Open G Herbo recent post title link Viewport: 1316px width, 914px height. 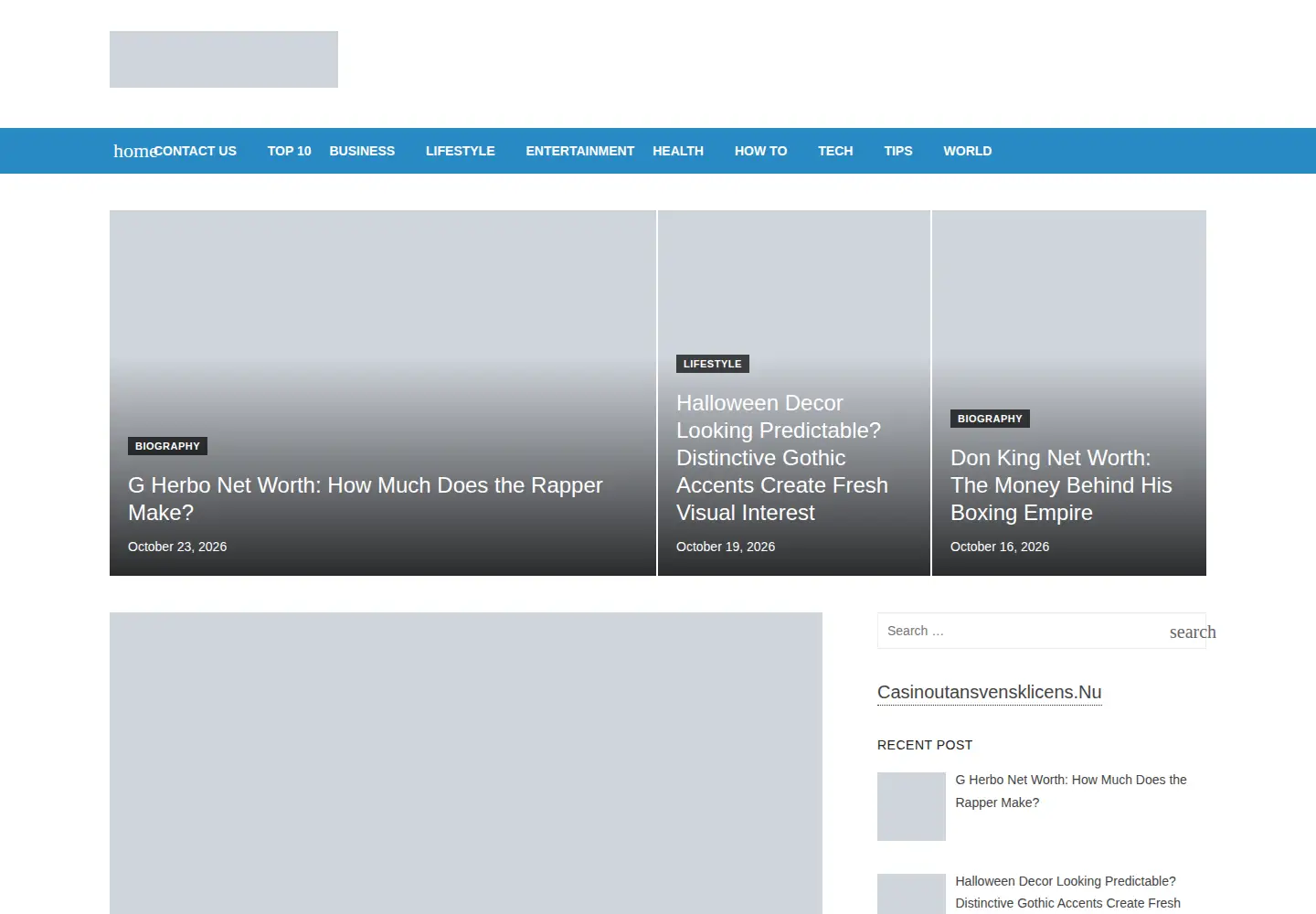pyautogui.click(x=1071, y=792)
